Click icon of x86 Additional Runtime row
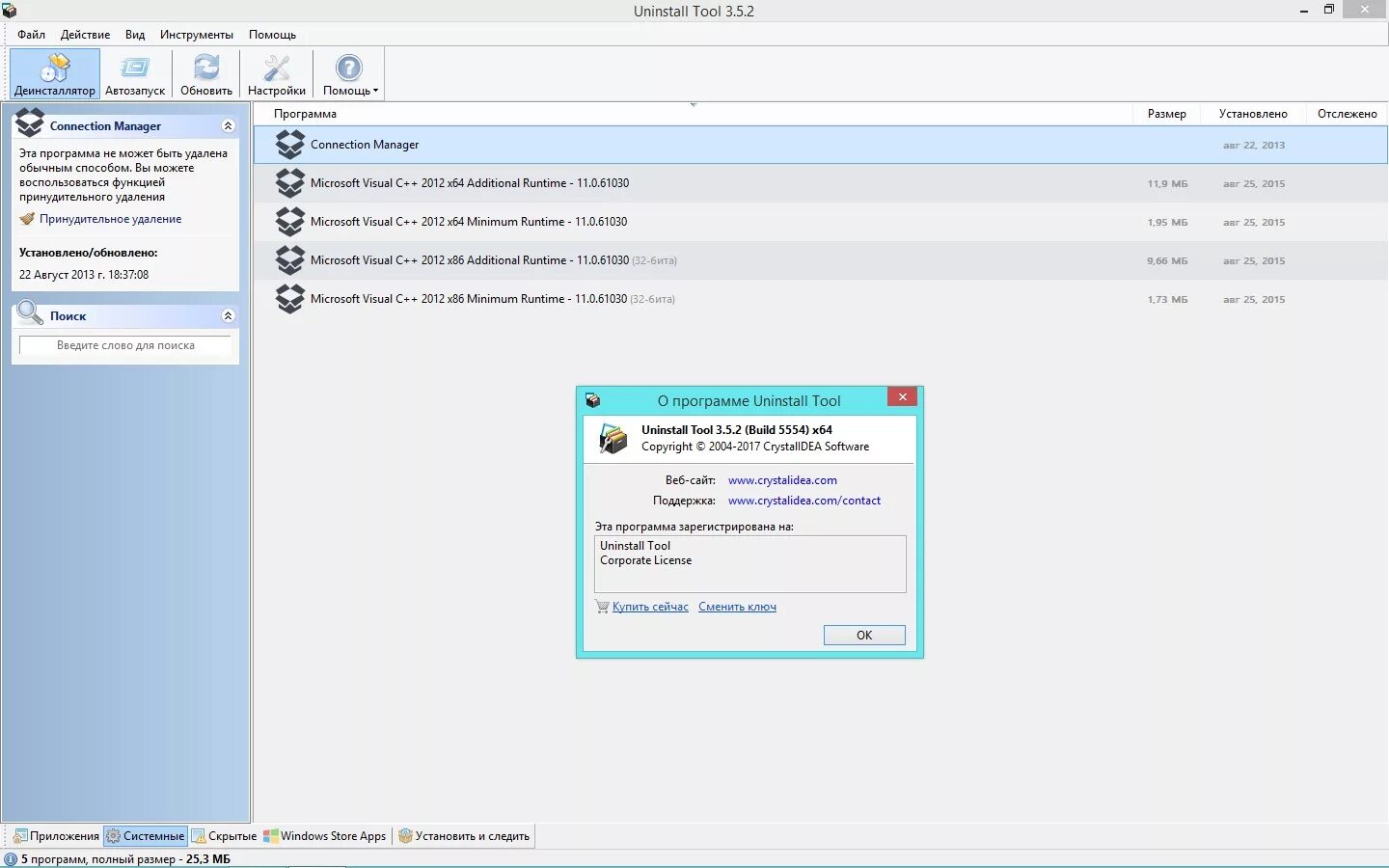The height and width of the screenshot is (868, 1389). [289, 260]
